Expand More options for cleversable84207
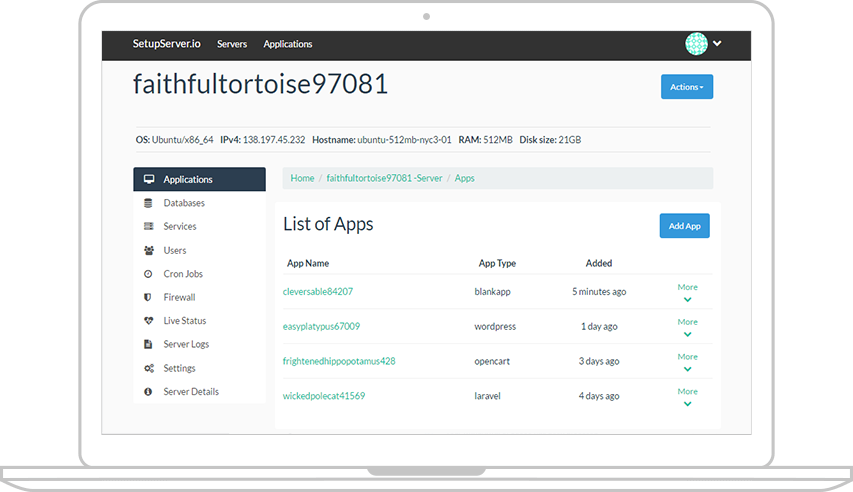 688,293
